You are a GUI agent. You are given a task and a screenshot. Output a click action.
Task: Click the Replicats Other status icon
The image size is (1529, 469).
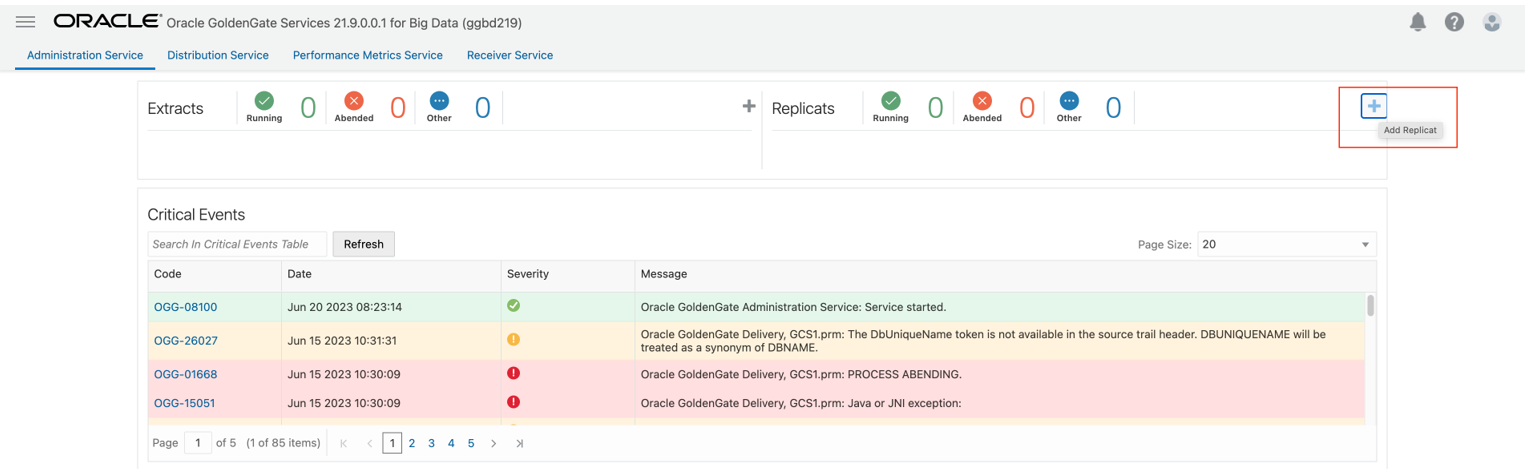click(1069, 100)
